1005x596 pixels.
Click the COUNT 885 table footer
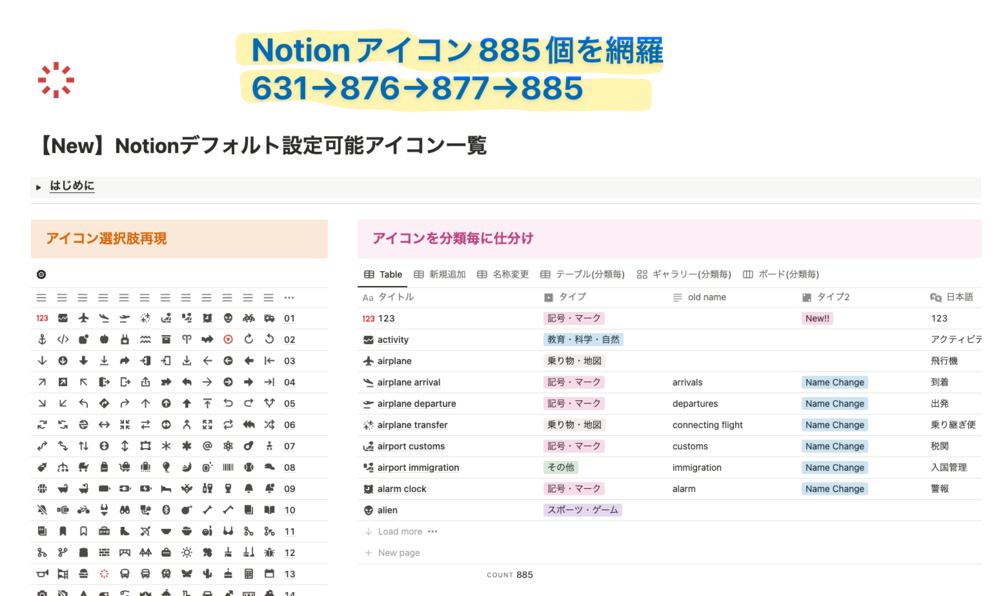[x=510, y=575]
